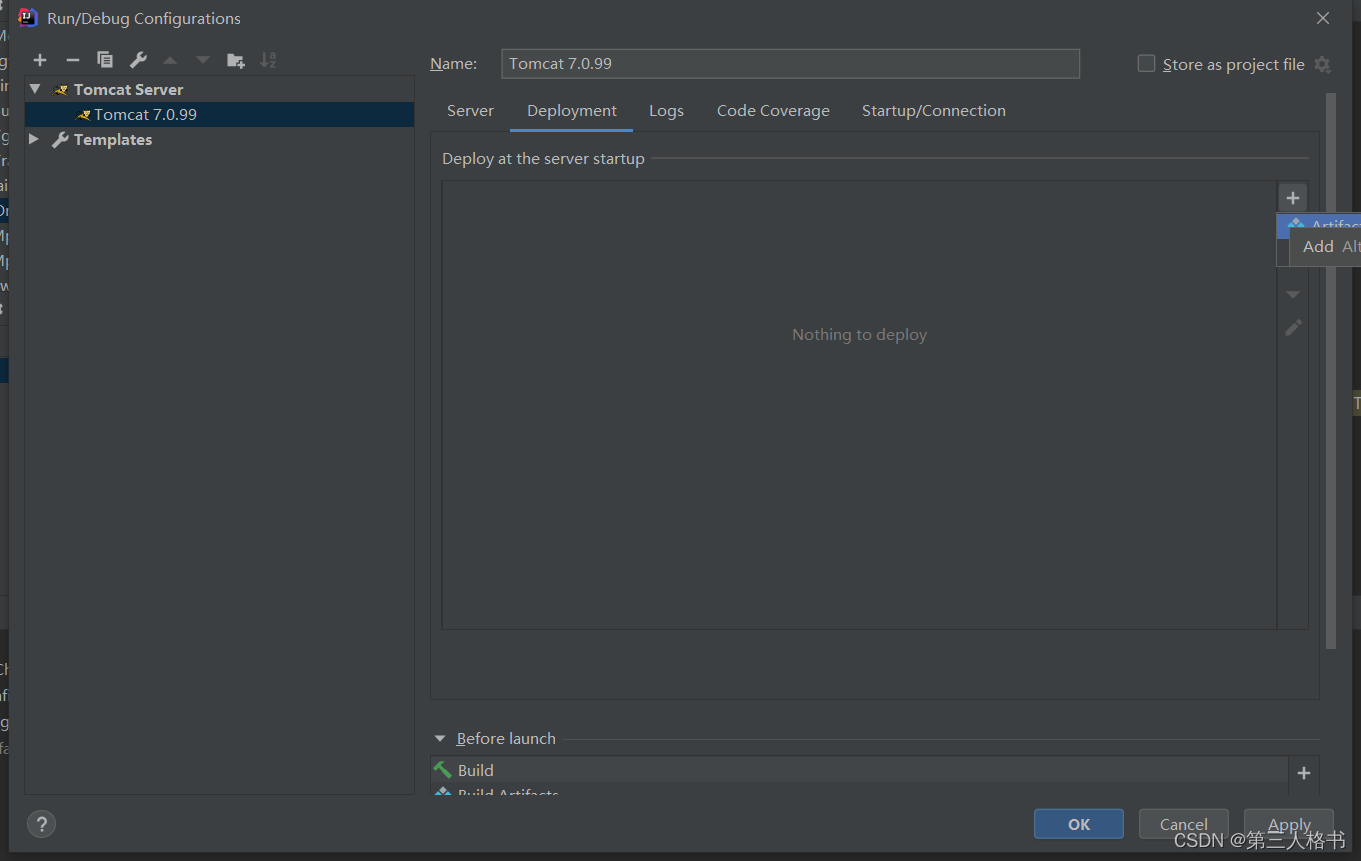Click the deployment list down arrow

tap(1293, 295)
